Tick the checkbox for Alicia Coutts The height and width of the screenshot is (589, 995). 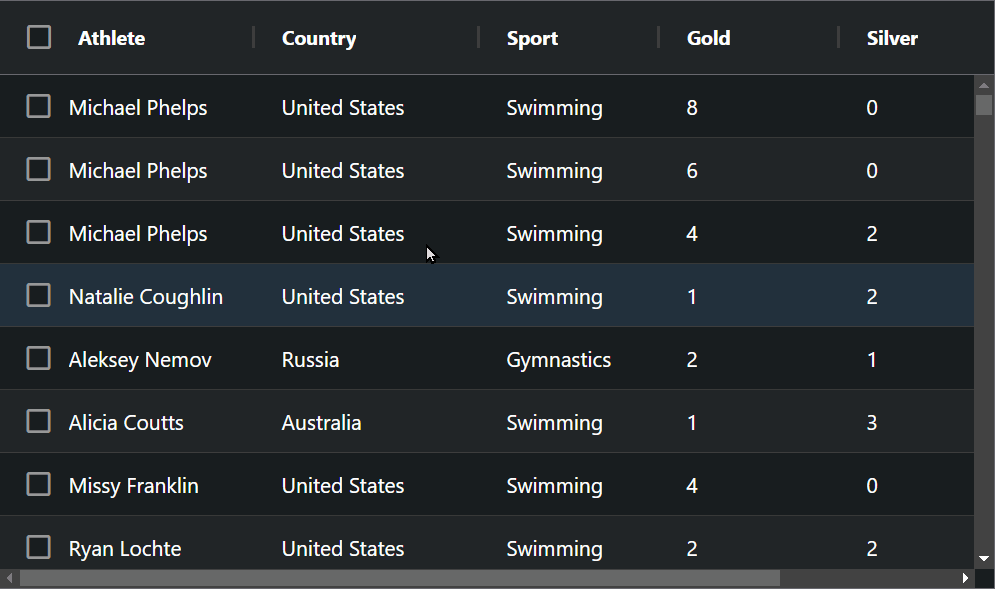click(39, 421)
